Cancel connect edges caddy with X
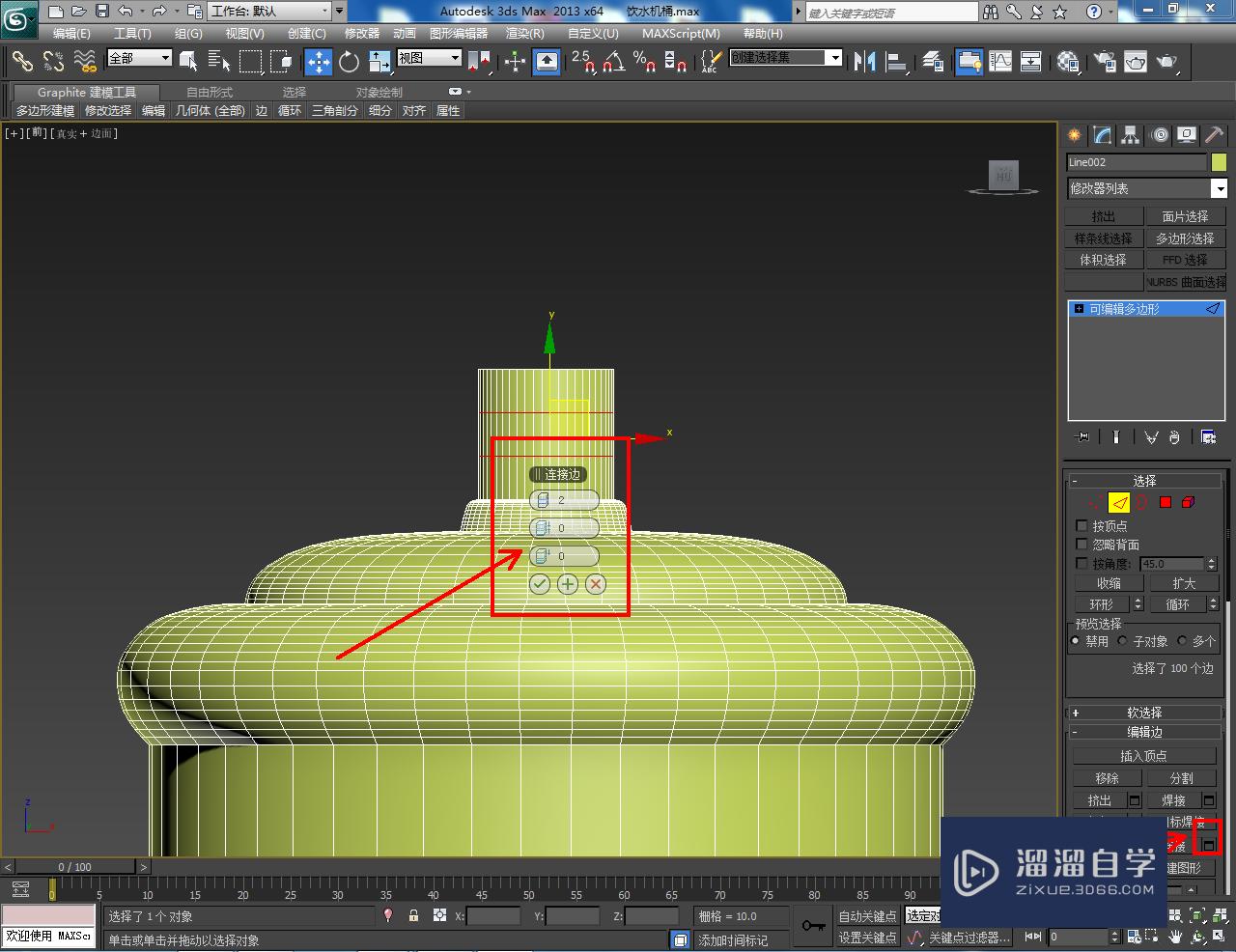The height and width of the screenshot is (952, 1236). (x=596, y=584)
